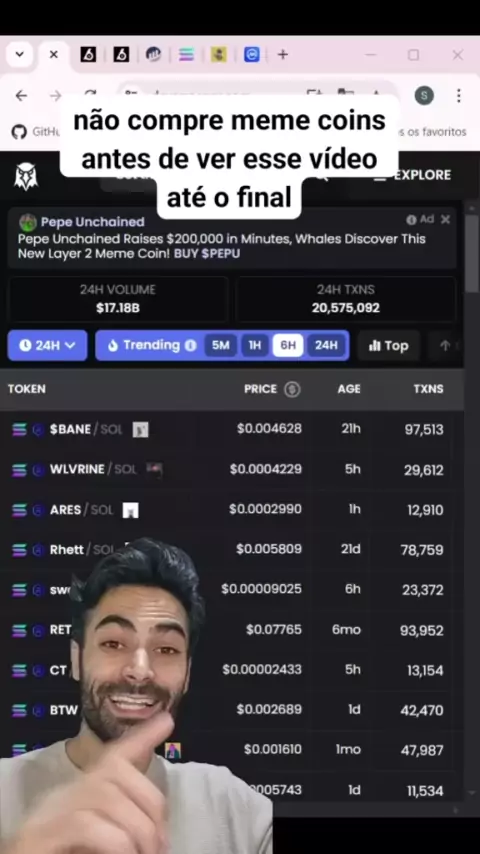480x854 pixels.
Task: Switch to the blue C browser tab
Action: 251,54
